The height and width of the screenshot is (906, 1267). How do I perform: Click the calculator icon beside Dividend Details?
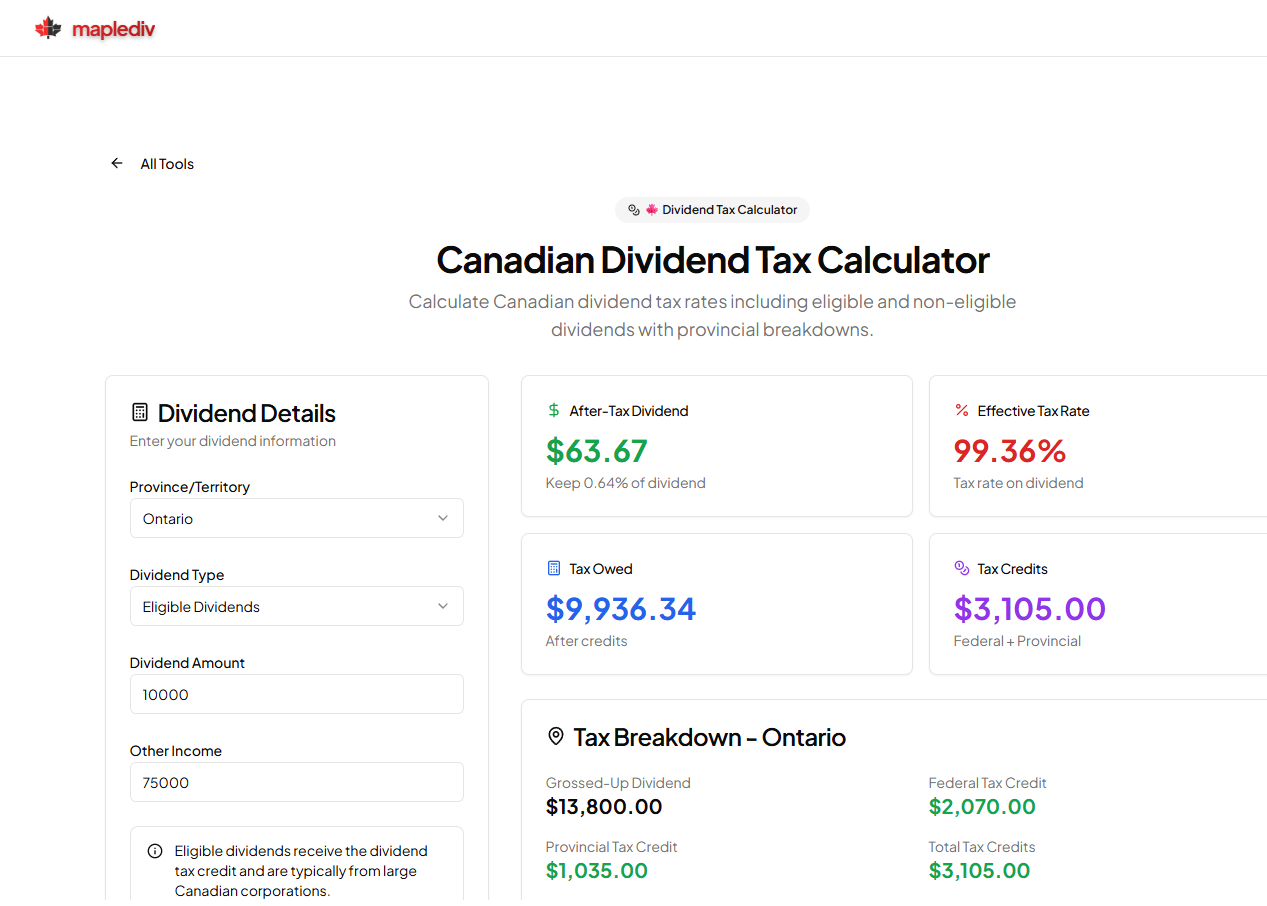coord(140,412)
